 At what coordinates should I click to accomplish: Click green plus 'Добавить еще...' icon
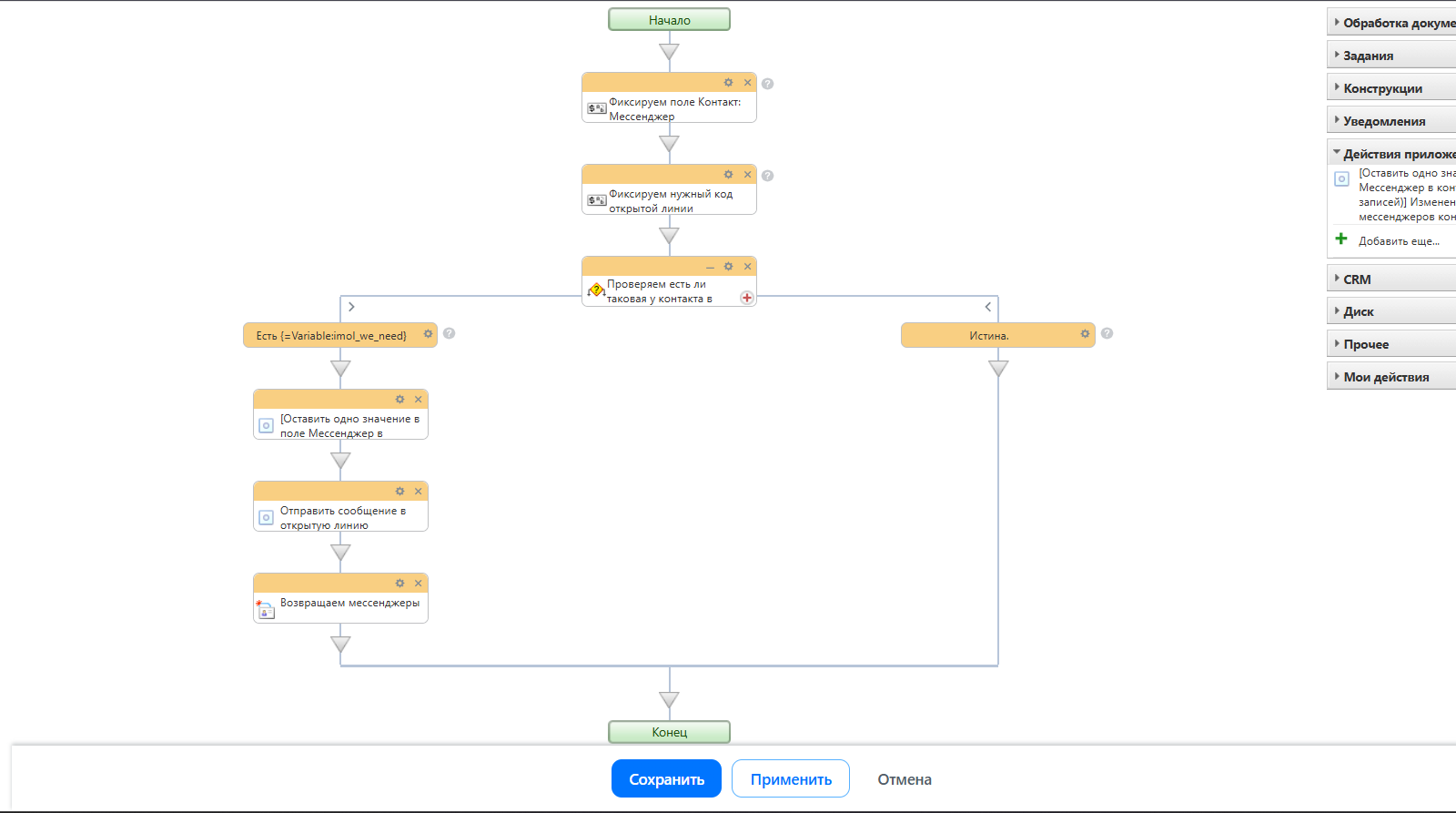(x=1341, y=239)
